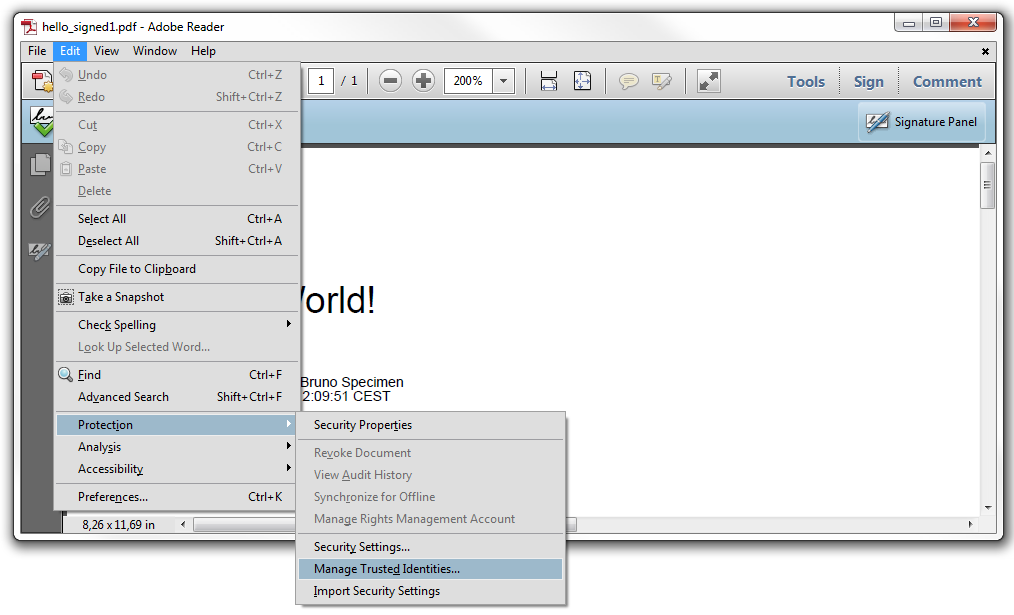The image size is (1014, 615).
Task: Open the zoom level dropdown arrow
Action: tap(503, 81)
